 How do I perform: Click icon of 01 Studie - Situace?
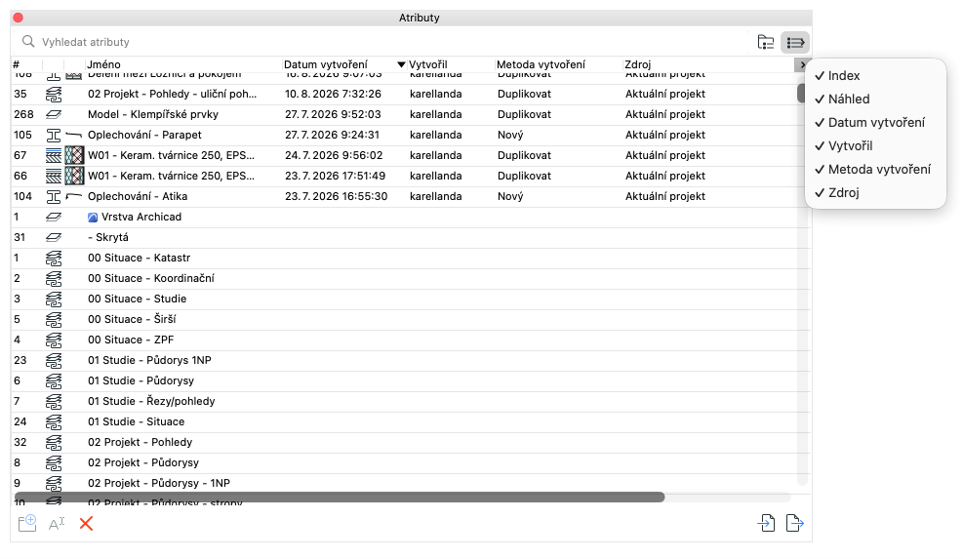[x=54, y=421]
